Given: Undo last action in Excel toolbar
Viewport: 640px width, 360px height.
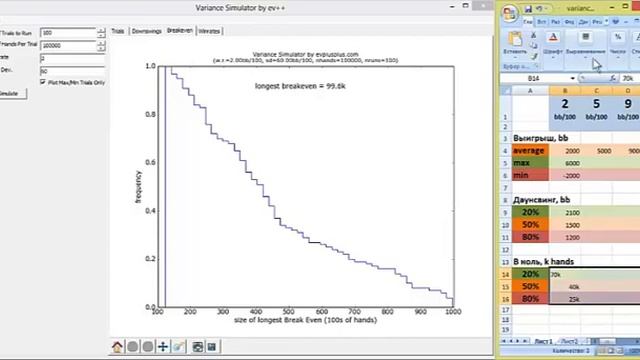Looking at the screenshot, I should (539, 9).
